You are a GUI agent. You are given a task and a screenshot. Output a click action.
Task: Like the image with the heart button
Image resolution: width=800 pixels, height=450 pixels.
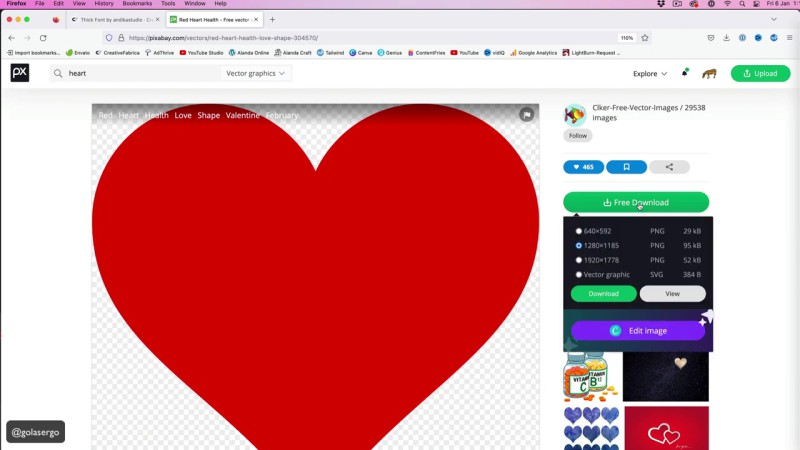[583, 167]
